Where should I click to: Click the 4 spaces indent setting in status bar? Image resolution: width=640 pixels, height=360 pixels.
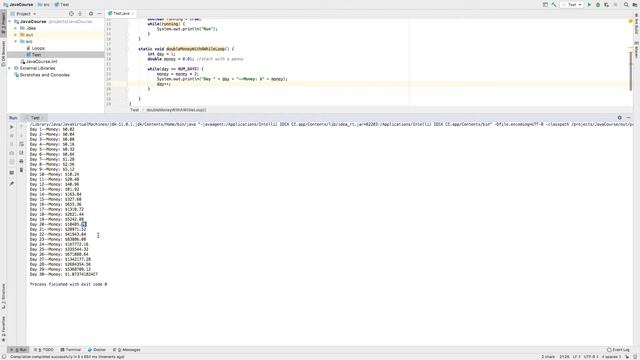click(611, 357)
